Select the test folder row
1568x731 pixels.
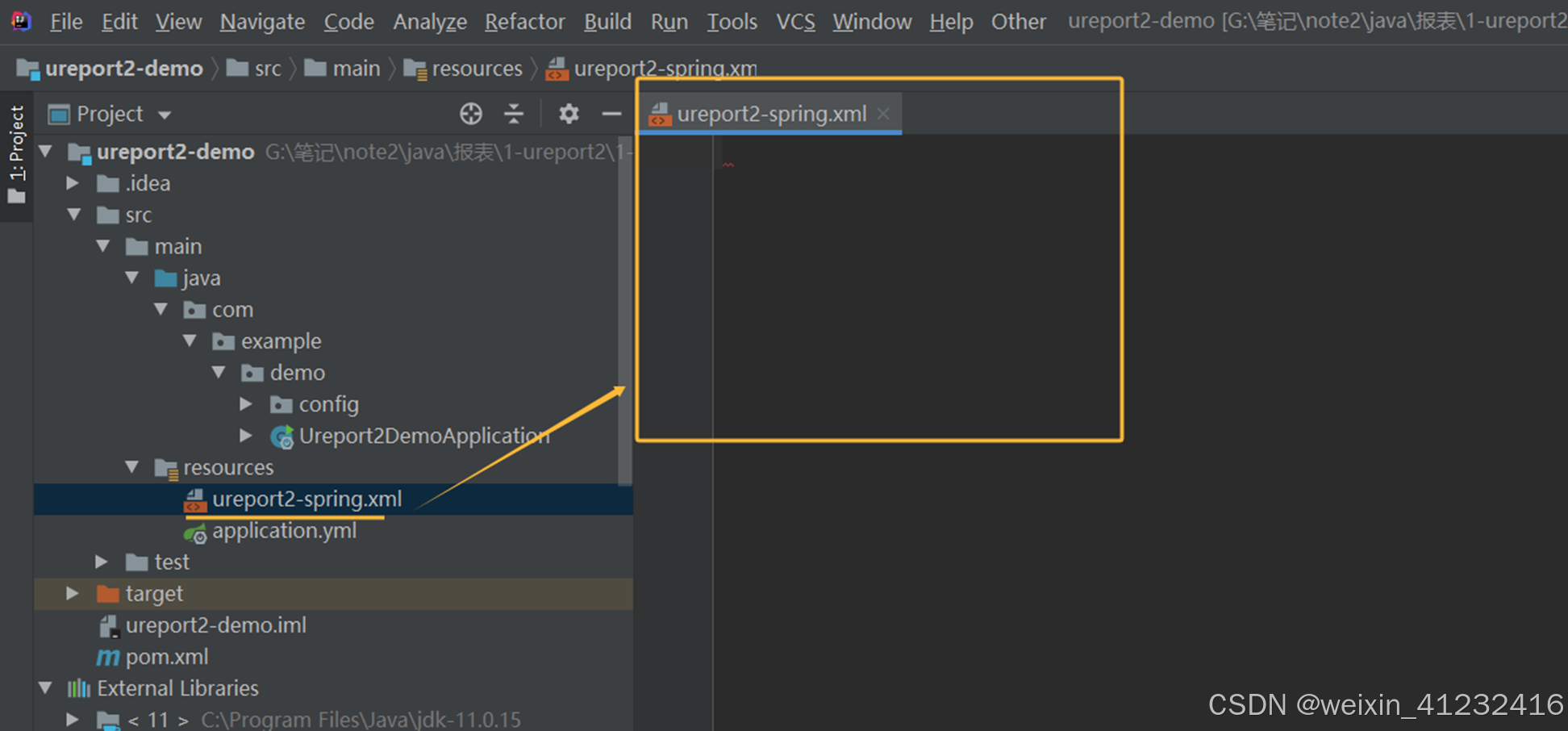click(333, 562)
